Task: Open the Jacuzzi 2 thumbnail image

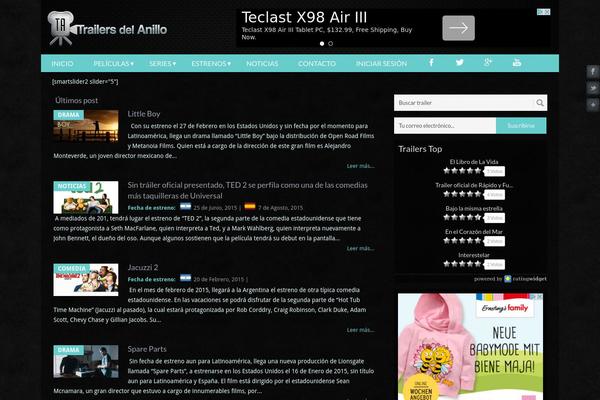Action: click(x=86, y=280)
